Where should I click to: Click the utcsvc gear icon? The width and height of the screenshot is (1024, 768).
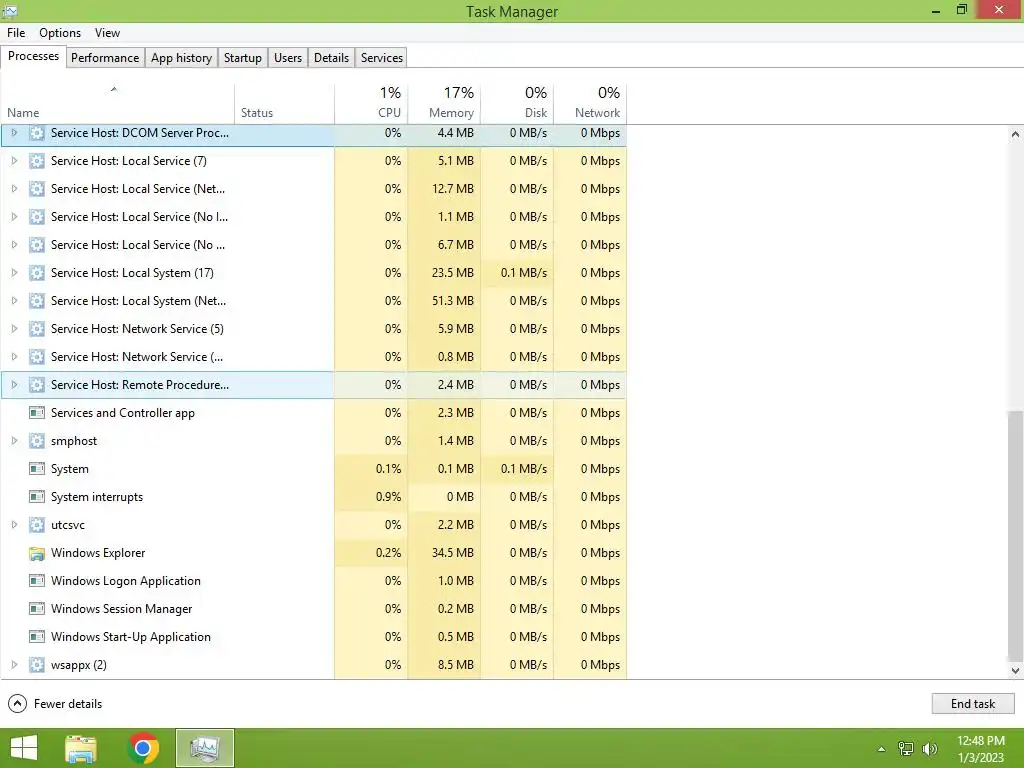37,525
